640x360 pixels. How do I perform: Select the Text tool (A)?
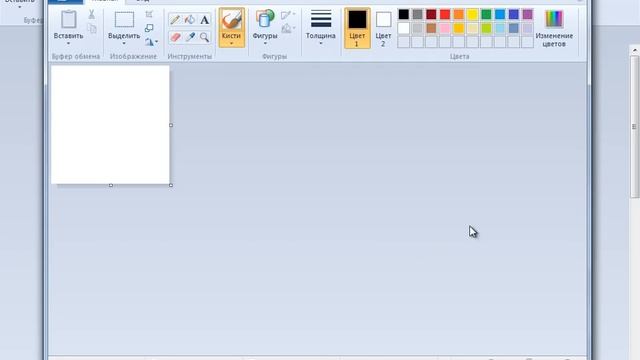tap(204, 20)
